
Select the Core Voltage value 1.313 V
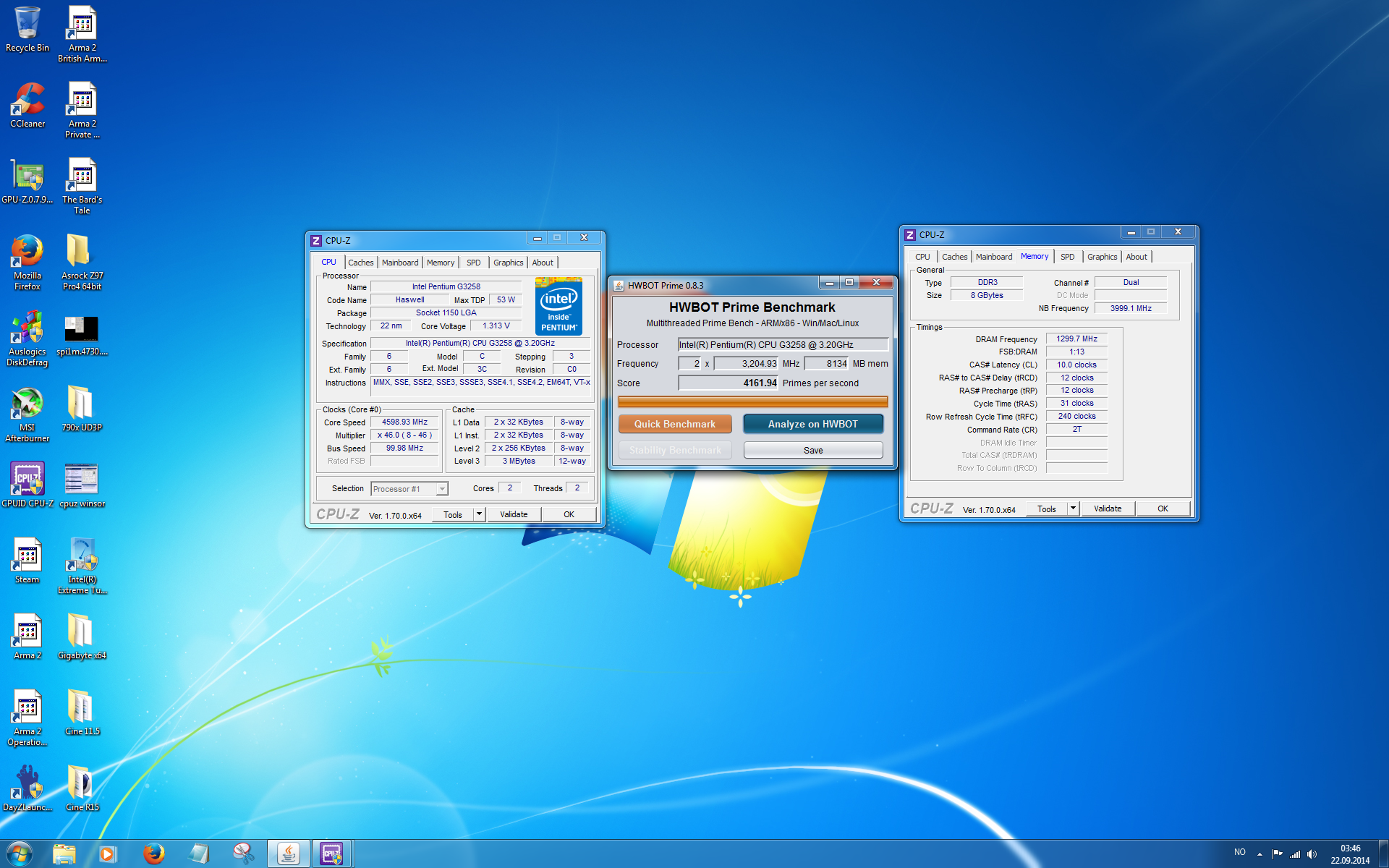tap(496, 325)
